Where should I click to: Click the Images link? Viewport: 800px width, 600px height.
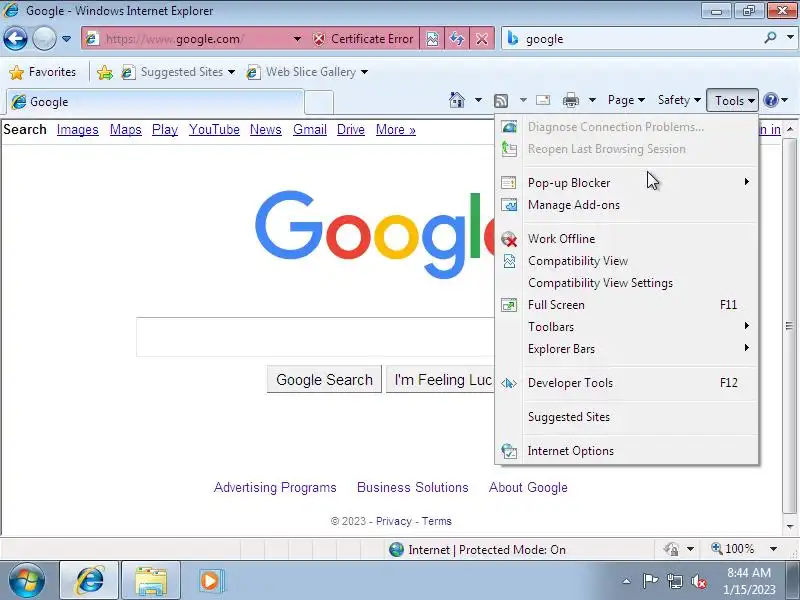coord(78,130)
